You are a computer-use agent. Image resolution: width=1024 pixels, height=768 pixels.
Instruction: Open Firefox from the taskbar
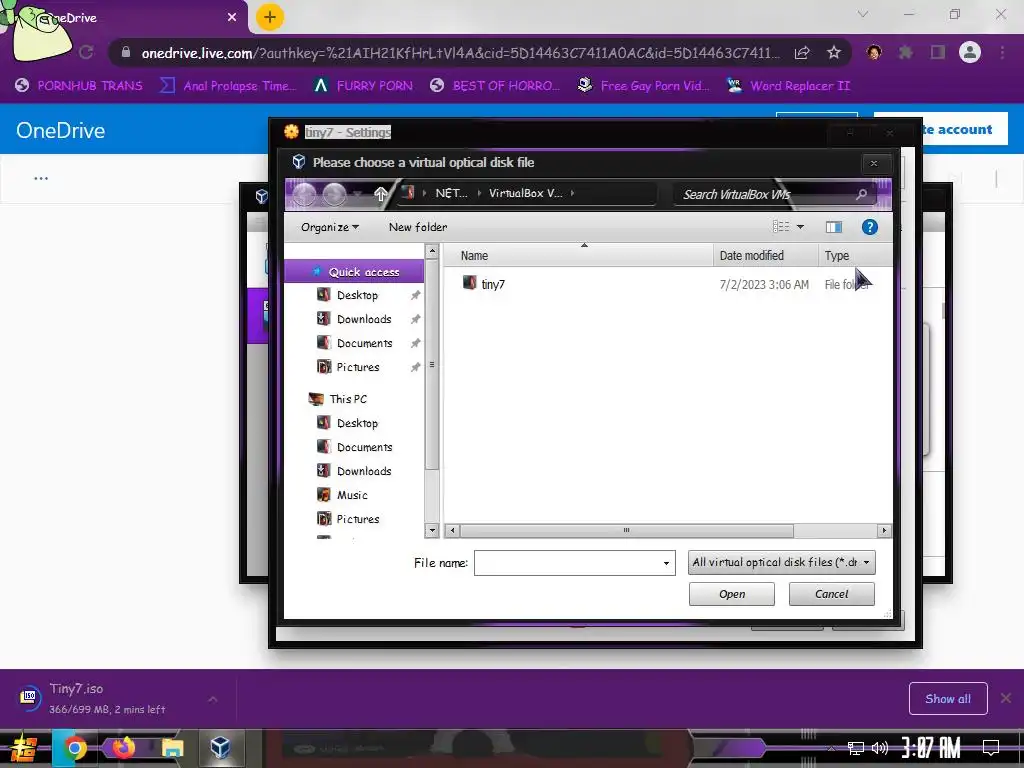pos(123,747)
